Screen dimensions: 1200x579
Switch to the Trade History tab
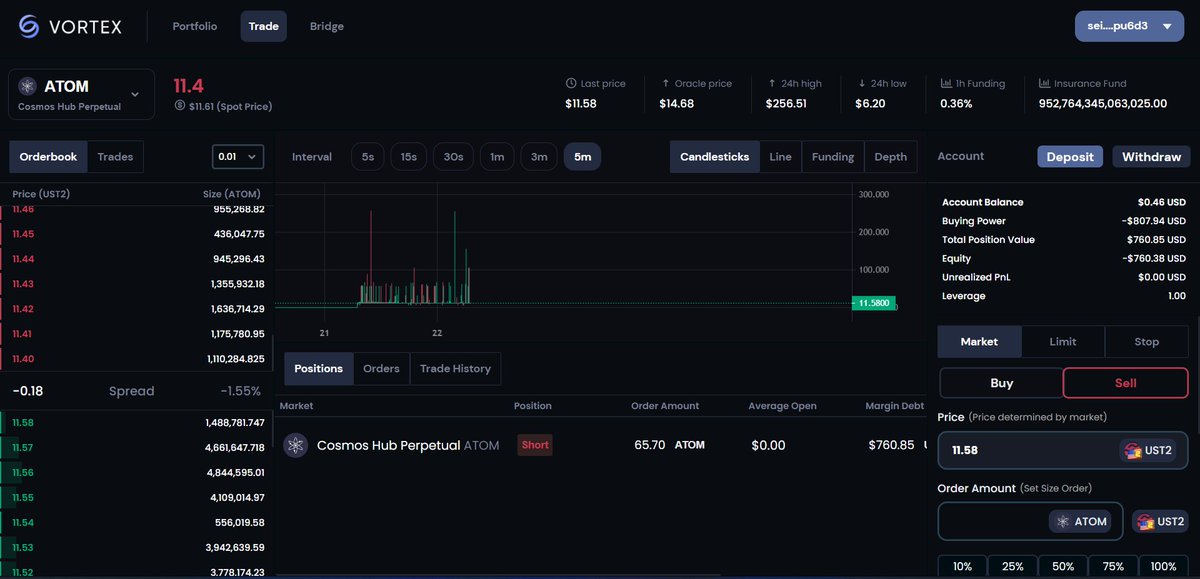455,368
